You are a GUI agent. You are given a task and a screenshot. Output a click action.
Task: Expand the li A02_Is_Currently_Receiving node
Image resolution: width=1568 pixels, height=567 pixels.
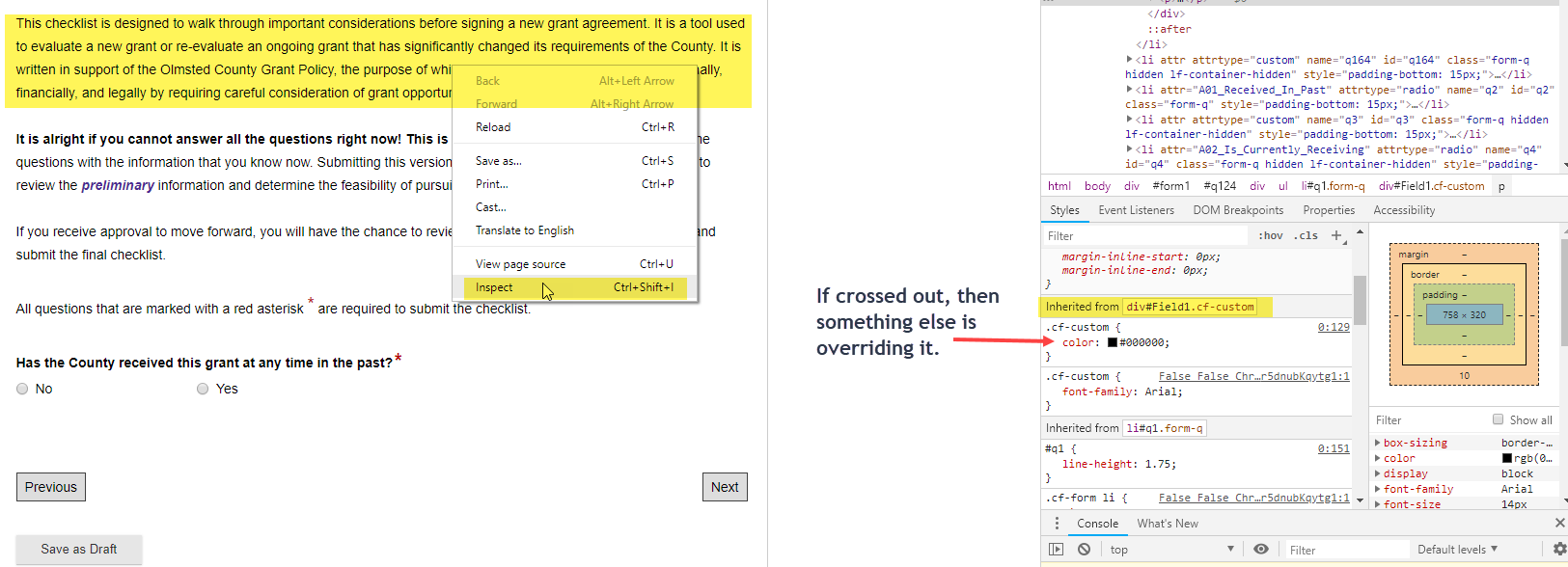(1129, 149)
